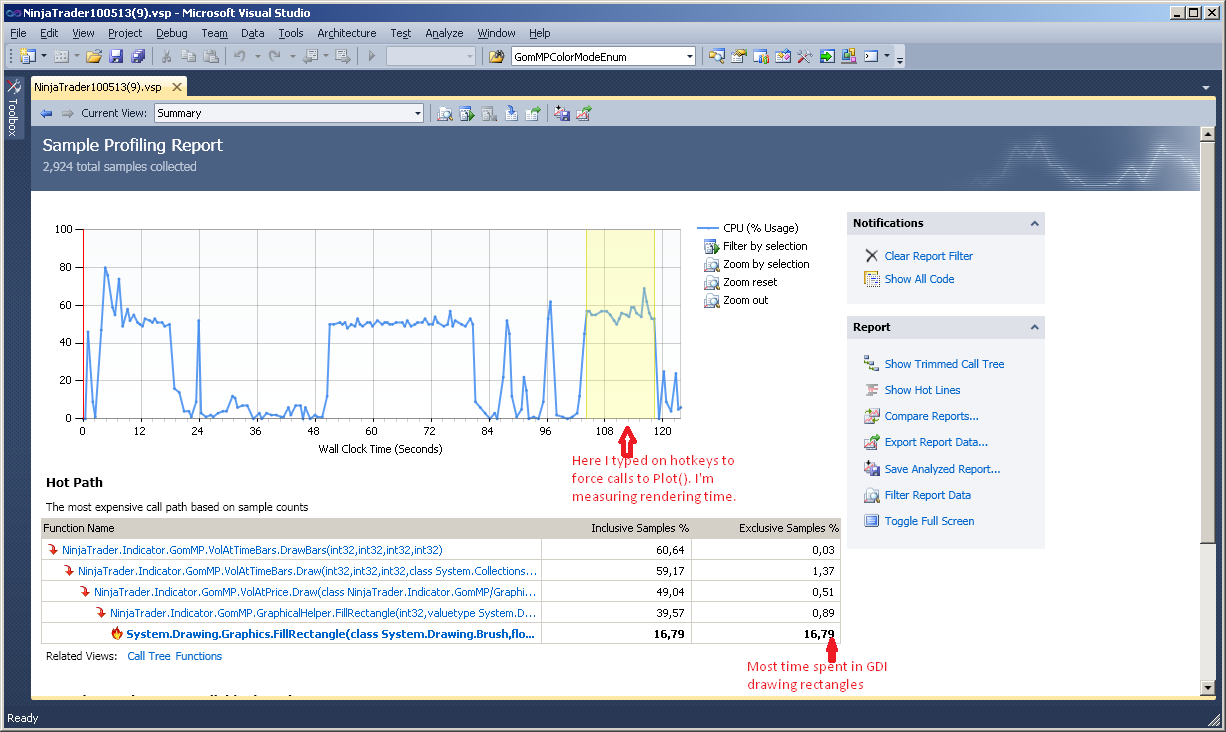Open toolbar options overflow arrow
The width and height of the screenshot is (1226, 732).
(x=899, y=59)
